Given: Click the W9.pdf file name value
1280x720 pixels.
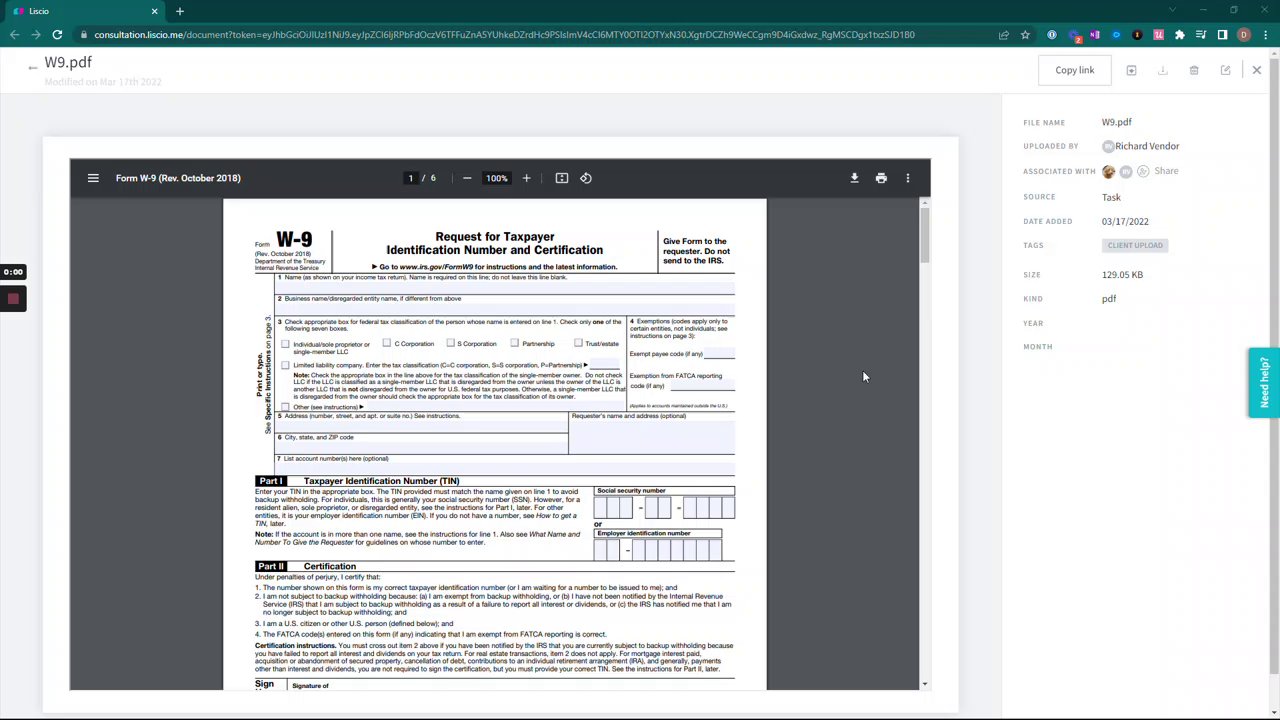Looking at the screenshot, I should click(1117, 122).
